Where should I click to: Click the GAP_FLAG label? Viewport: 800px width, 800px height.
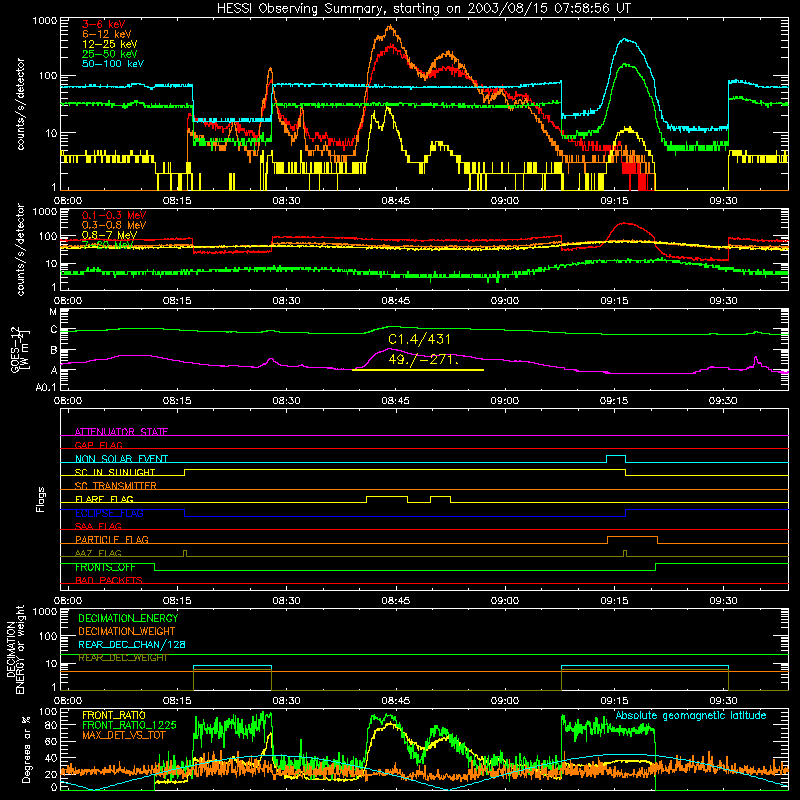(x=98, y=445)
